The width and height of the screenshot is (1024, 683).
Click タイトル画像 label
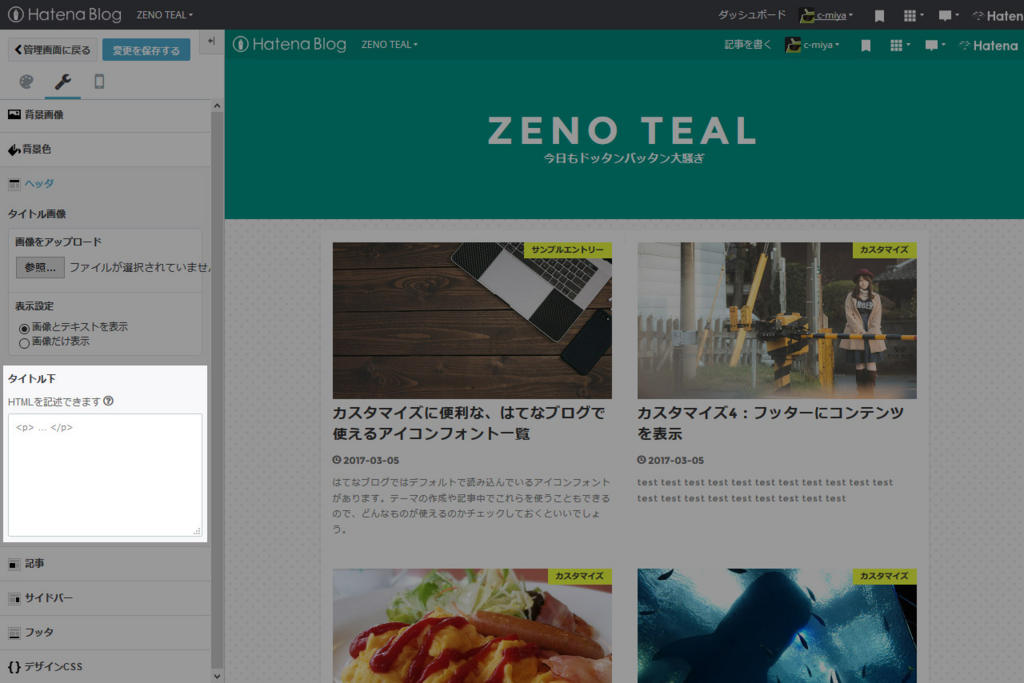37,214
